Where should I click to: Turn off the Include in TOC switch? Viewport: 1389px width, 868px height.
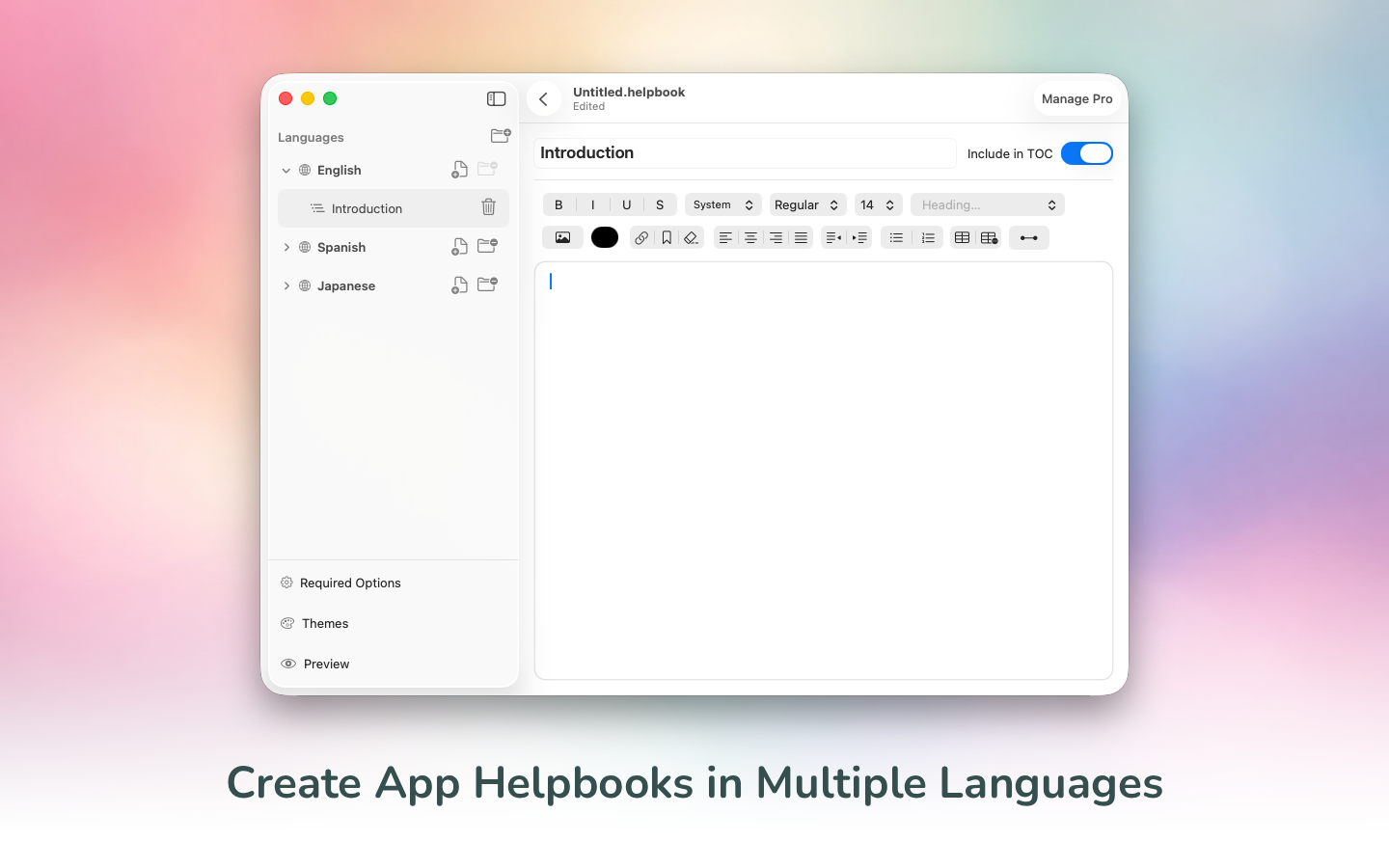click(1086, 153)
